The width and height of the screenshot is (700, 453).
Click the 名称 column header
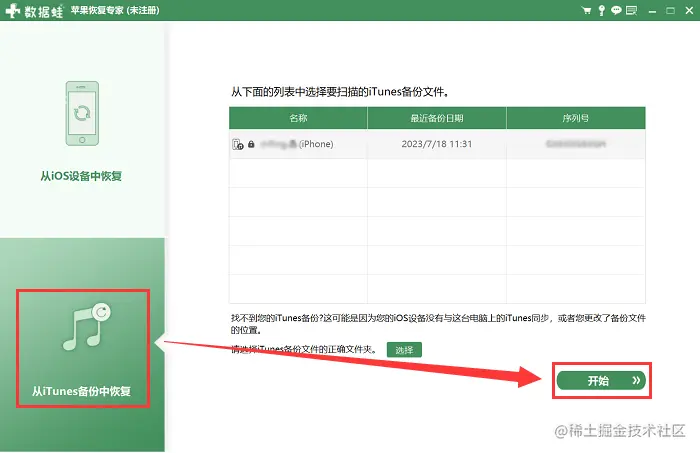coord(298,118)
